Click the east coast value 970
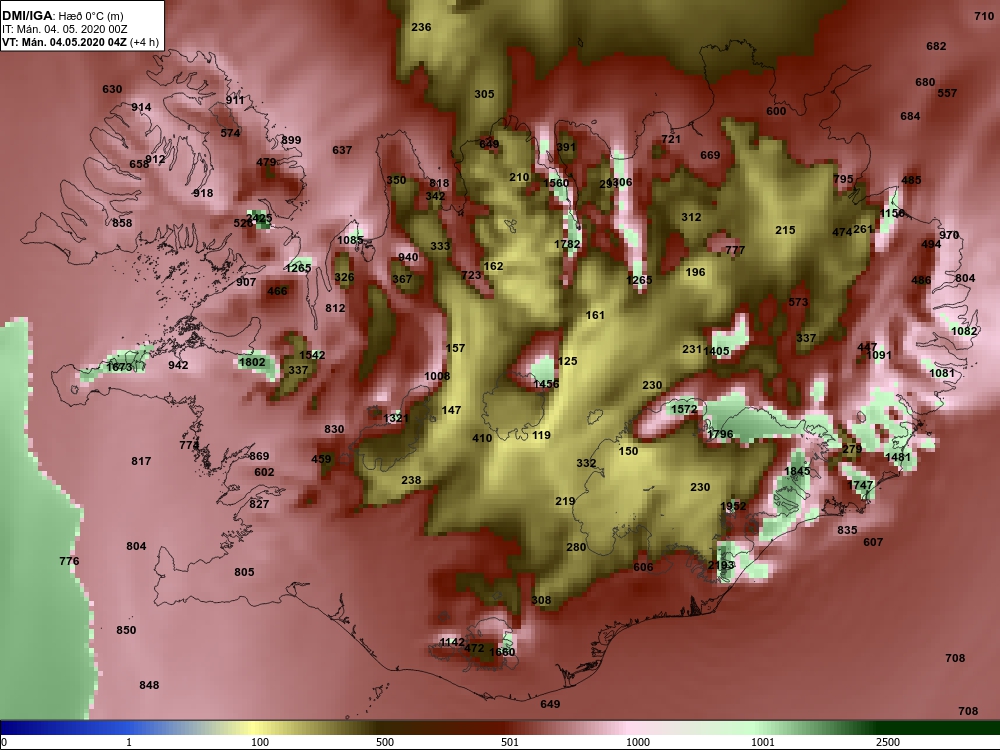This screenshot has width=1000, height=750. pos(949,235)
